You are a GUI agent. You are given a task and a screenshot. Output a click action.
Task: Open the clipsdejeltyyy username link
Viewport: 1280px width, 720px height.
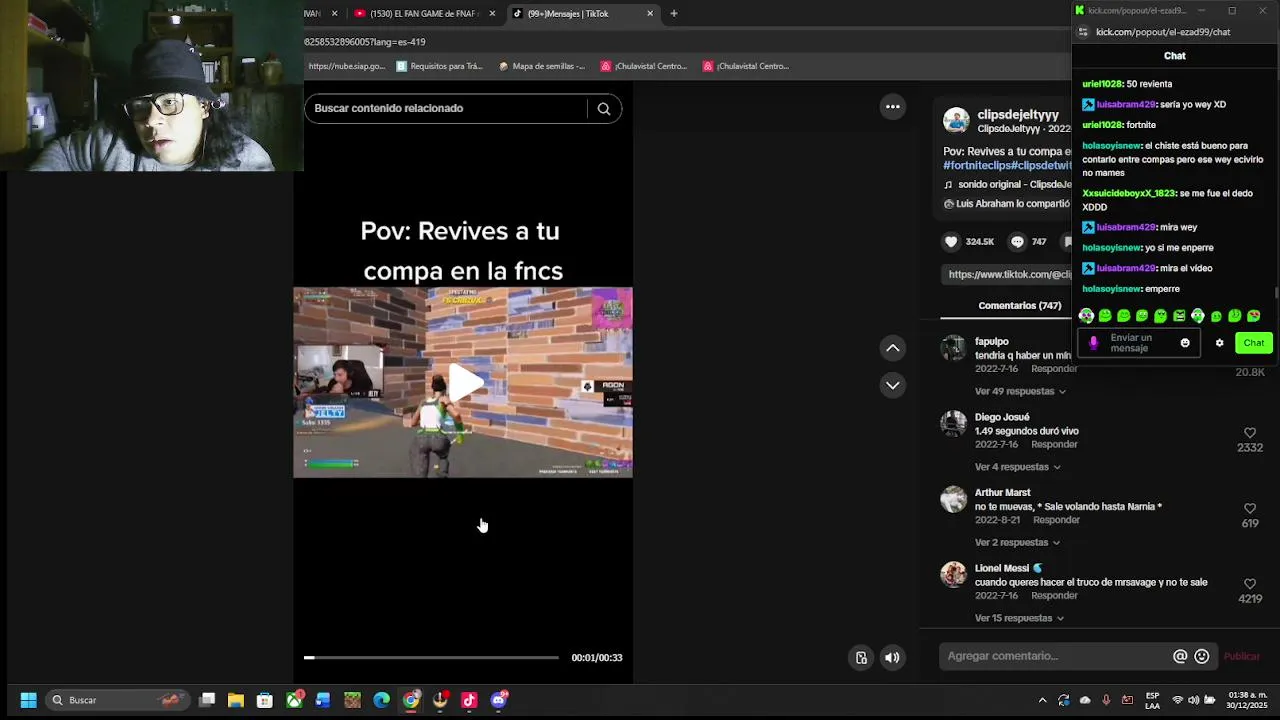(x=1018, y=115)
